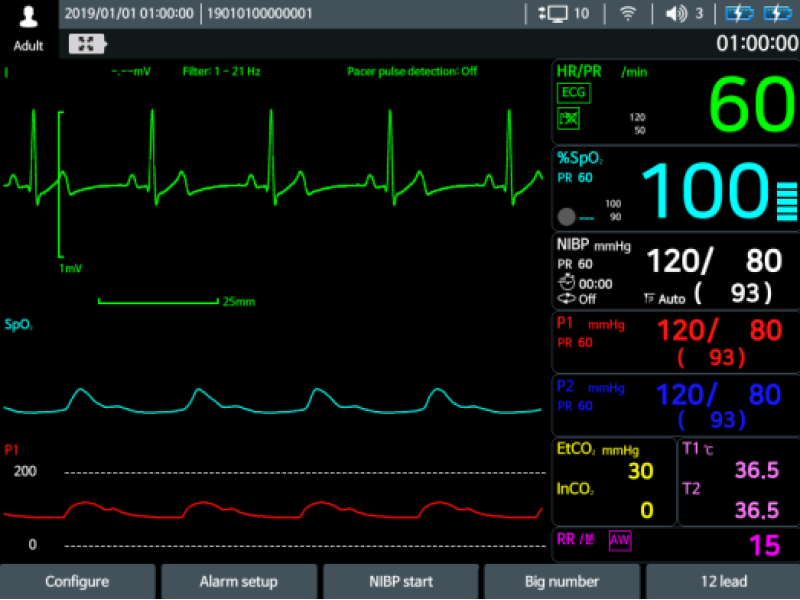This screenshot has height=600, width=800.
Task: Click the NIBP countdown stopwatch icon
Action: pyautogui.click(x=565, y=281)
